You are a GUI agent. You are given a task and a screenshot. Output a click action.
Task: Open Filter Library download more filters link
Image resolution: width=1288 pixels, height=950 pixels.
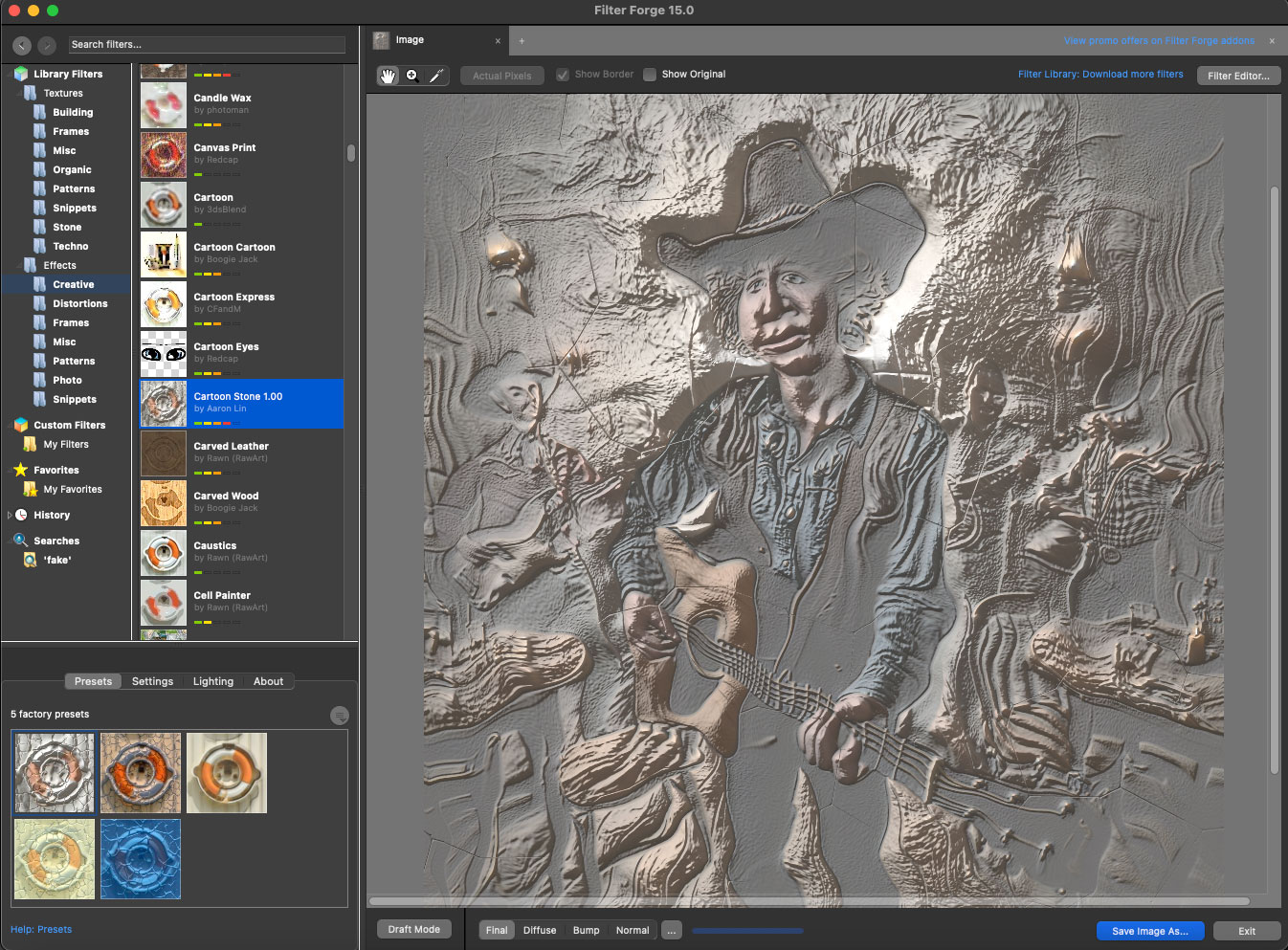click(1099, 75)
